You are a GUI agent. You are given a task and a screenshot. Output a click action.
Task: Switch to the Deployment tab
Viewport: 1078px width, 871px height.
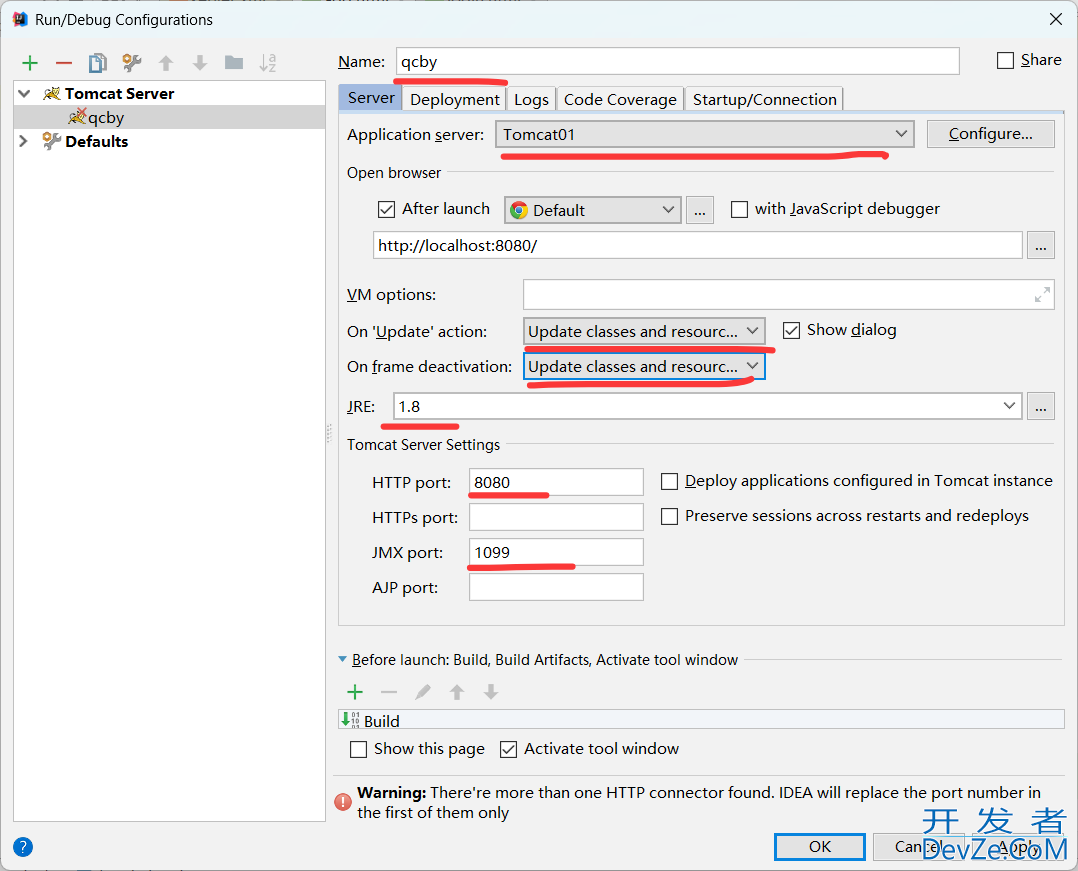coord(454,99)
